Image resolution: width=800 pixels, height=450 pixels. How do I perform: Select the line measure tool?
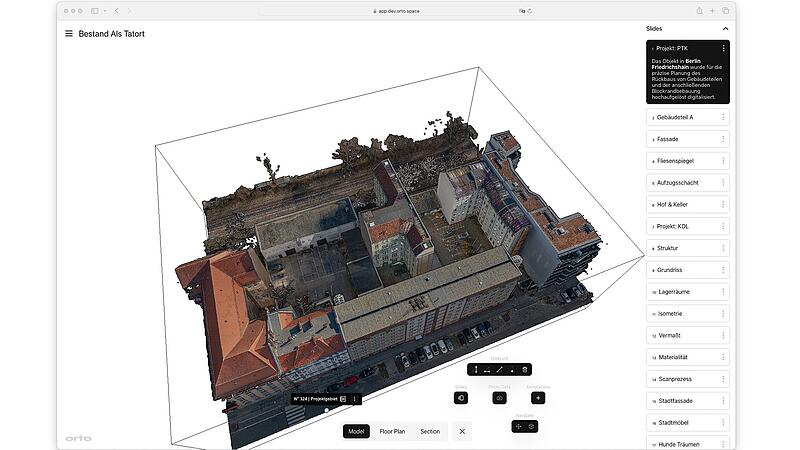tap(499, 370)
